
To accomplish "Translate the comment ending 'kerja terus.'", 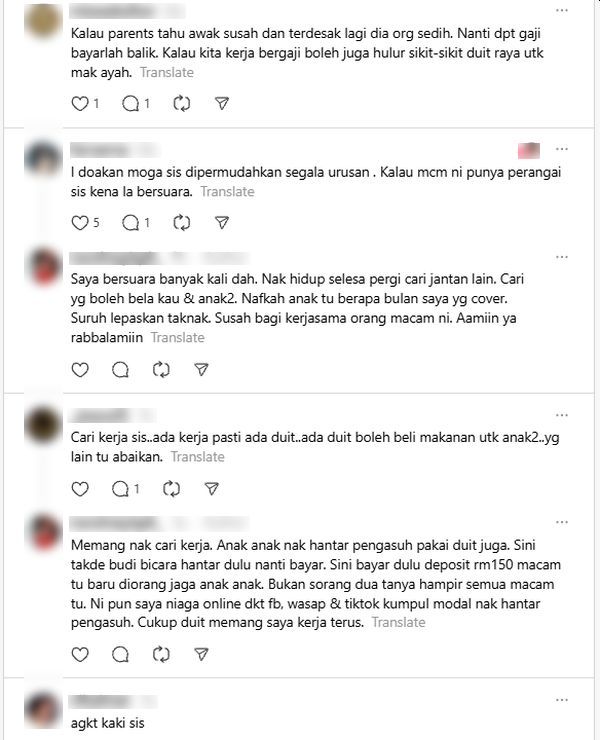I will click(x=398, y=622).
